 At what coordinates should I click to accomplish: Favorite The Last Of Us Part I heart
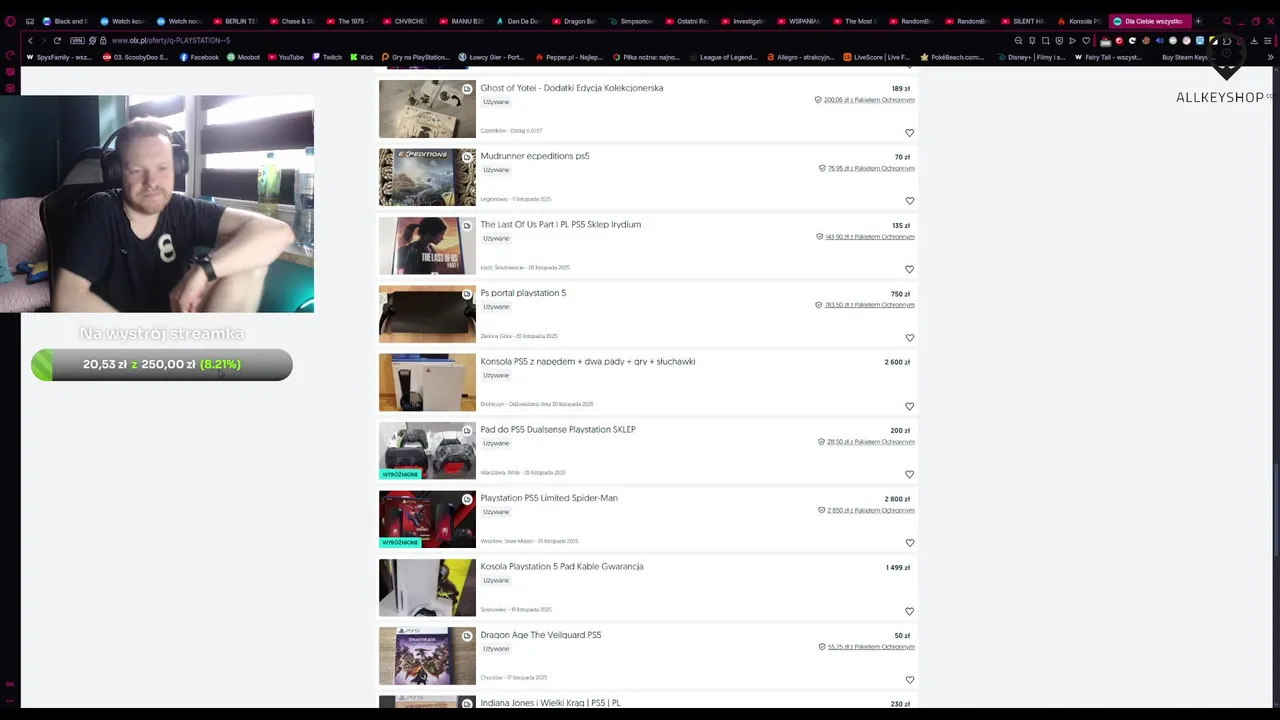[909, 269]
